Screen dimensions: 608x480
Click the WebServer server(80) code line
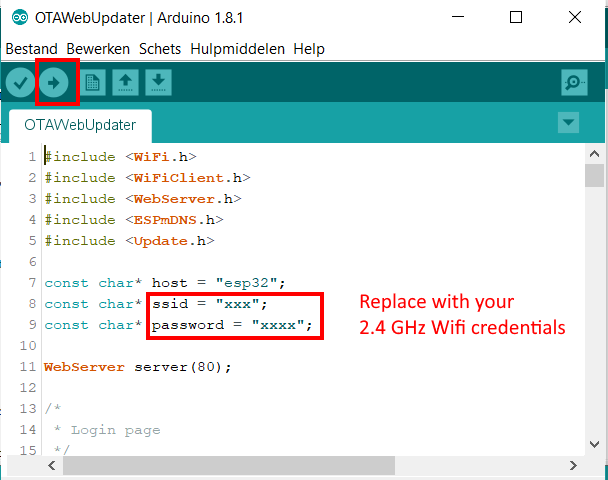tap(138, 367)
